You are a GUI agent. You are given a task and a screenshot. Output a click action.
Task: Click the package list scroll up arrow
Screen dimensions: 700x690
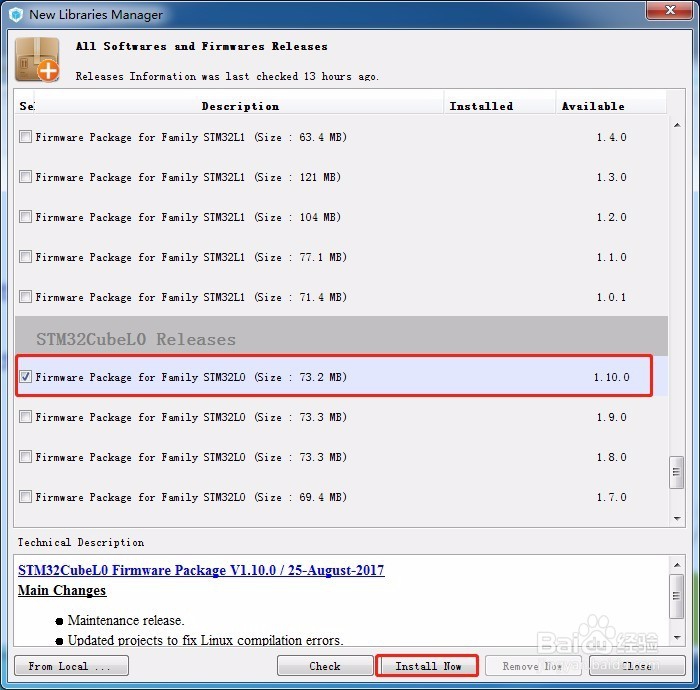click(x=677, y=125)
